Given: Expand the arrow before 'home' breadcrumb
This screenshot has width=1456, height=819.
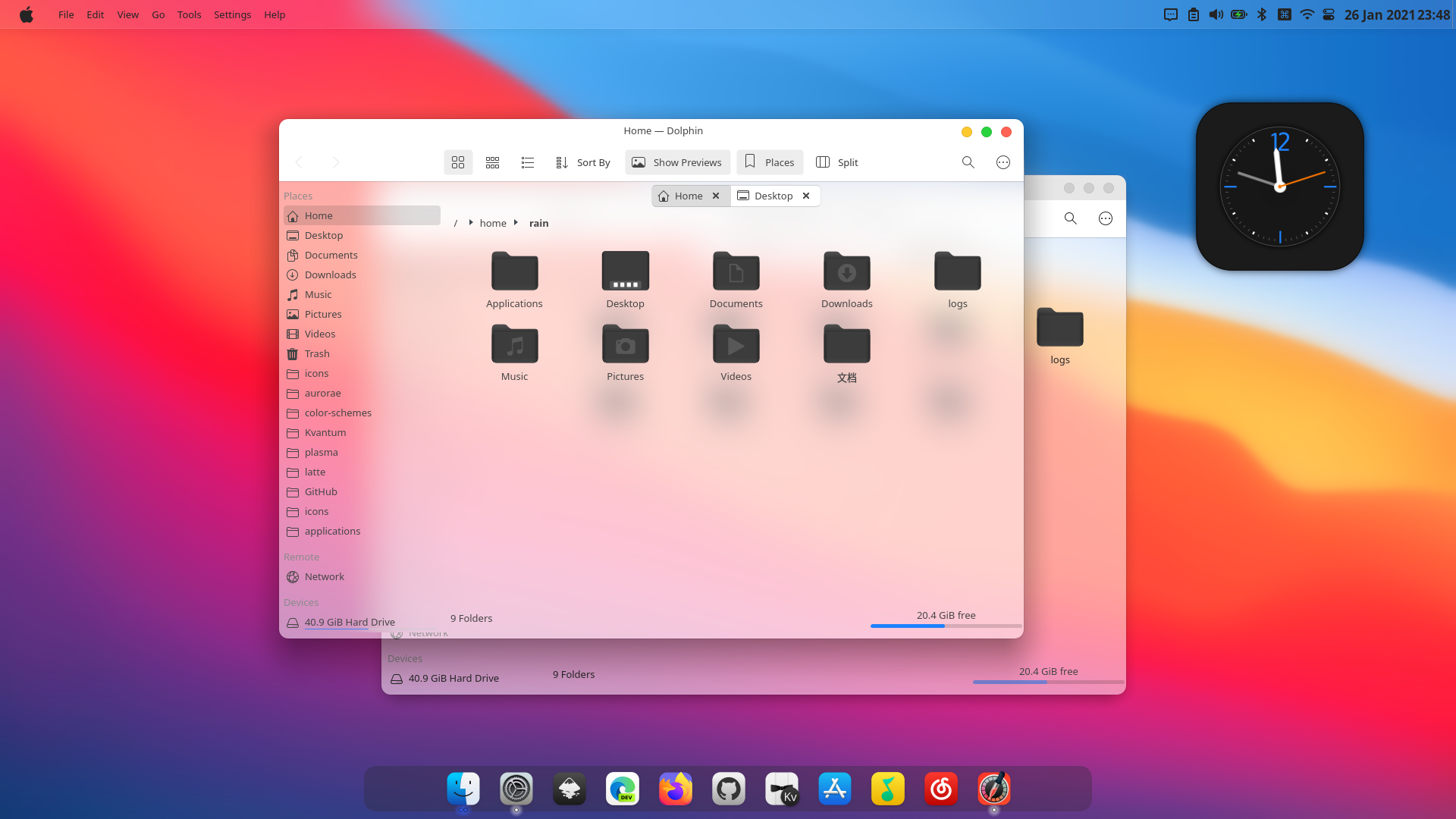Looking at the screenshot, I should point(471,223).
